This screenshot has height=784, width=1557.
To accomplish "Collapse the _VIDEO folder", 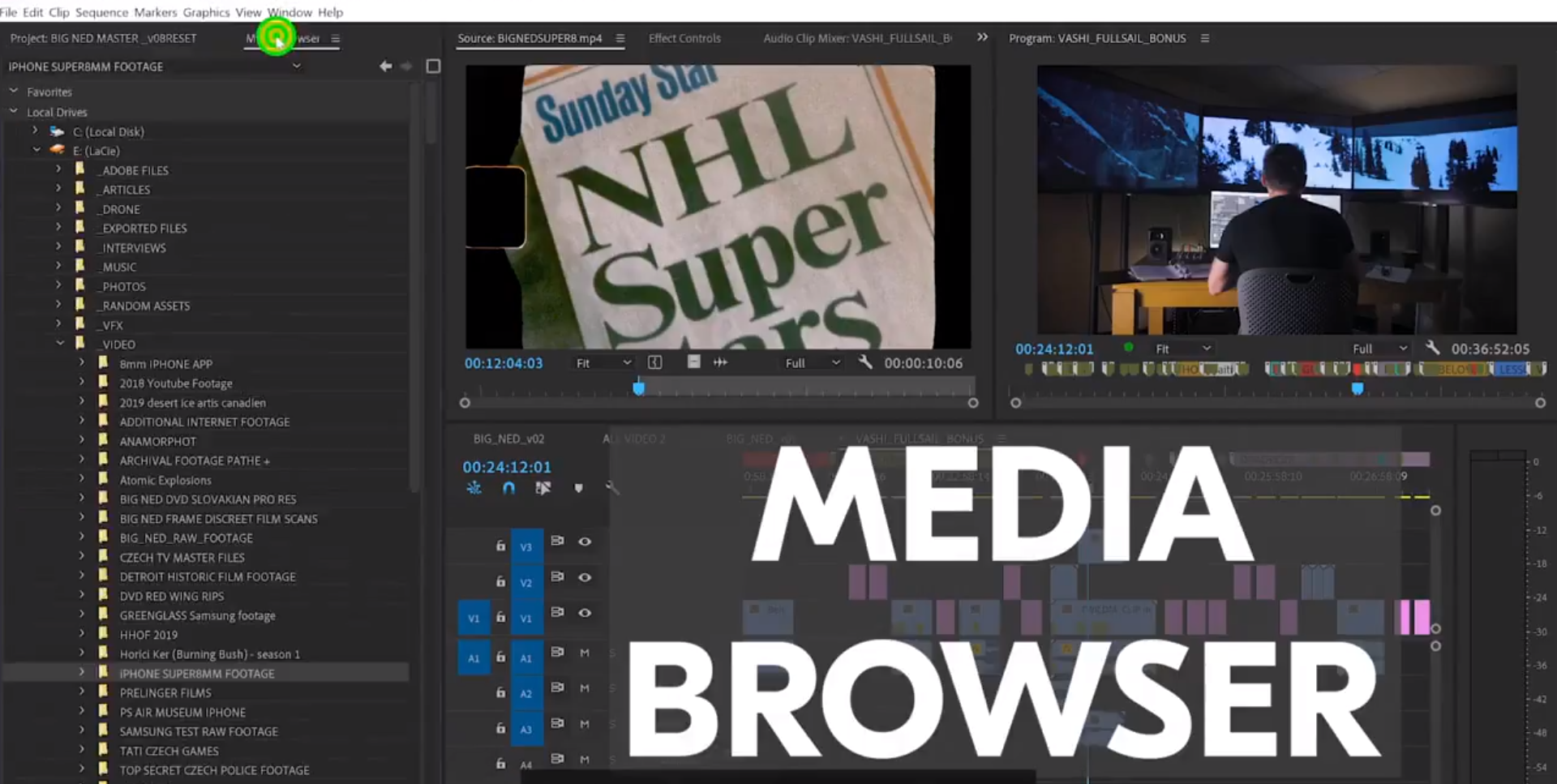I will click(60, 343).
